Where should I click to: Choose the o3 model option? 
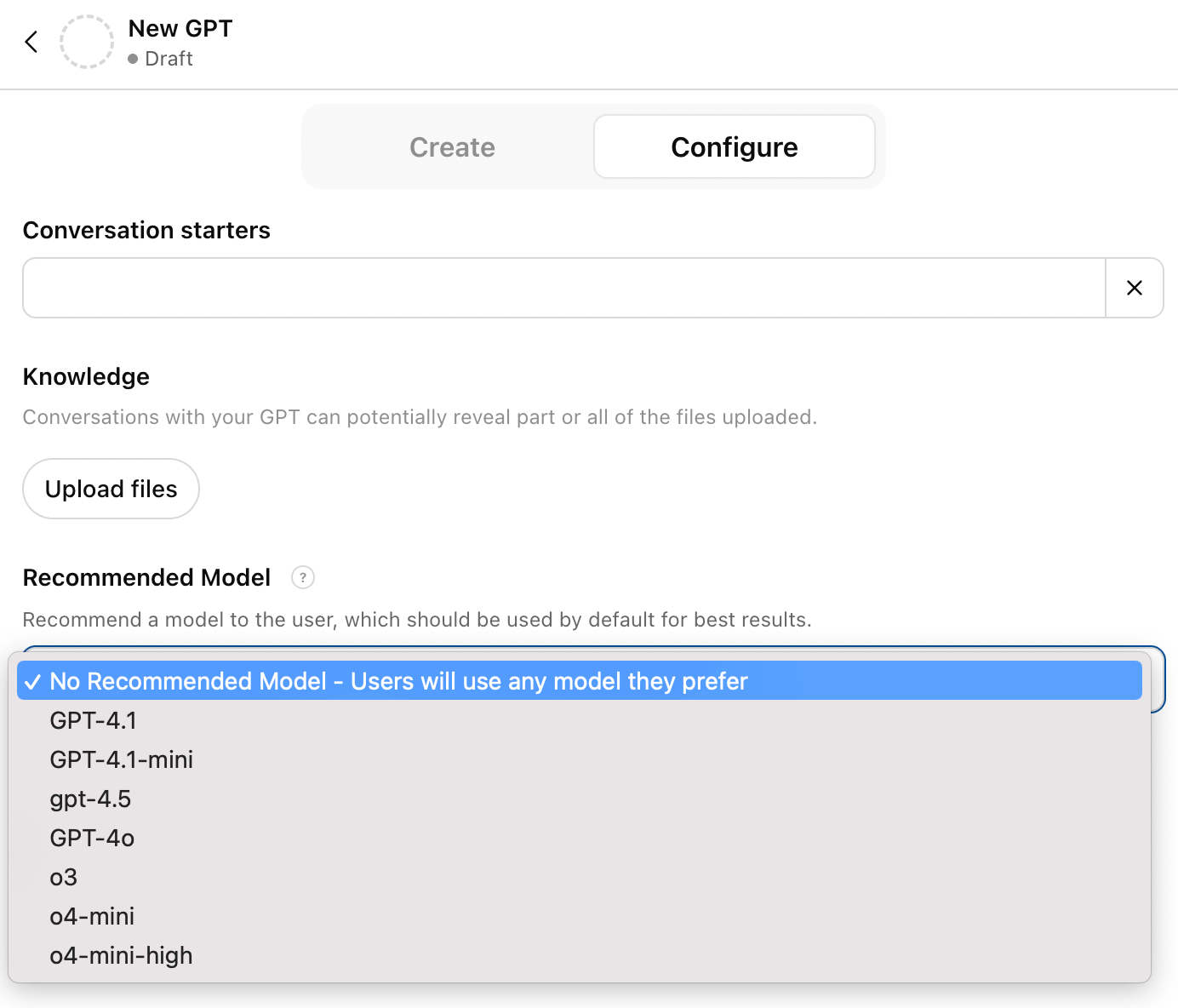(x=64, y=877)
